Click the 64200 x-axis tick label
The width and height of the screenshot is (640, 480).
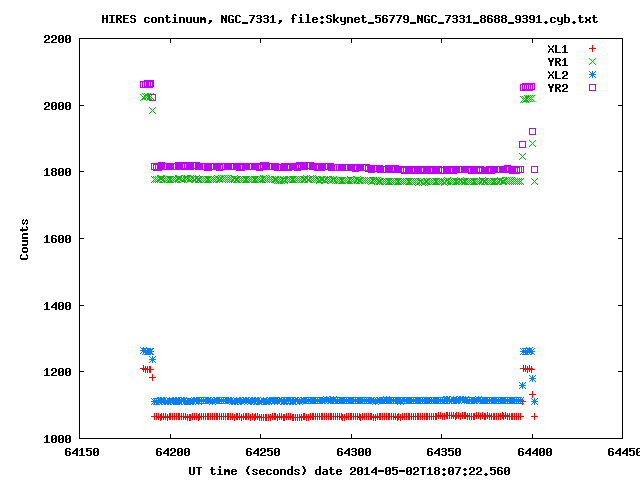[x=173, y=452]
